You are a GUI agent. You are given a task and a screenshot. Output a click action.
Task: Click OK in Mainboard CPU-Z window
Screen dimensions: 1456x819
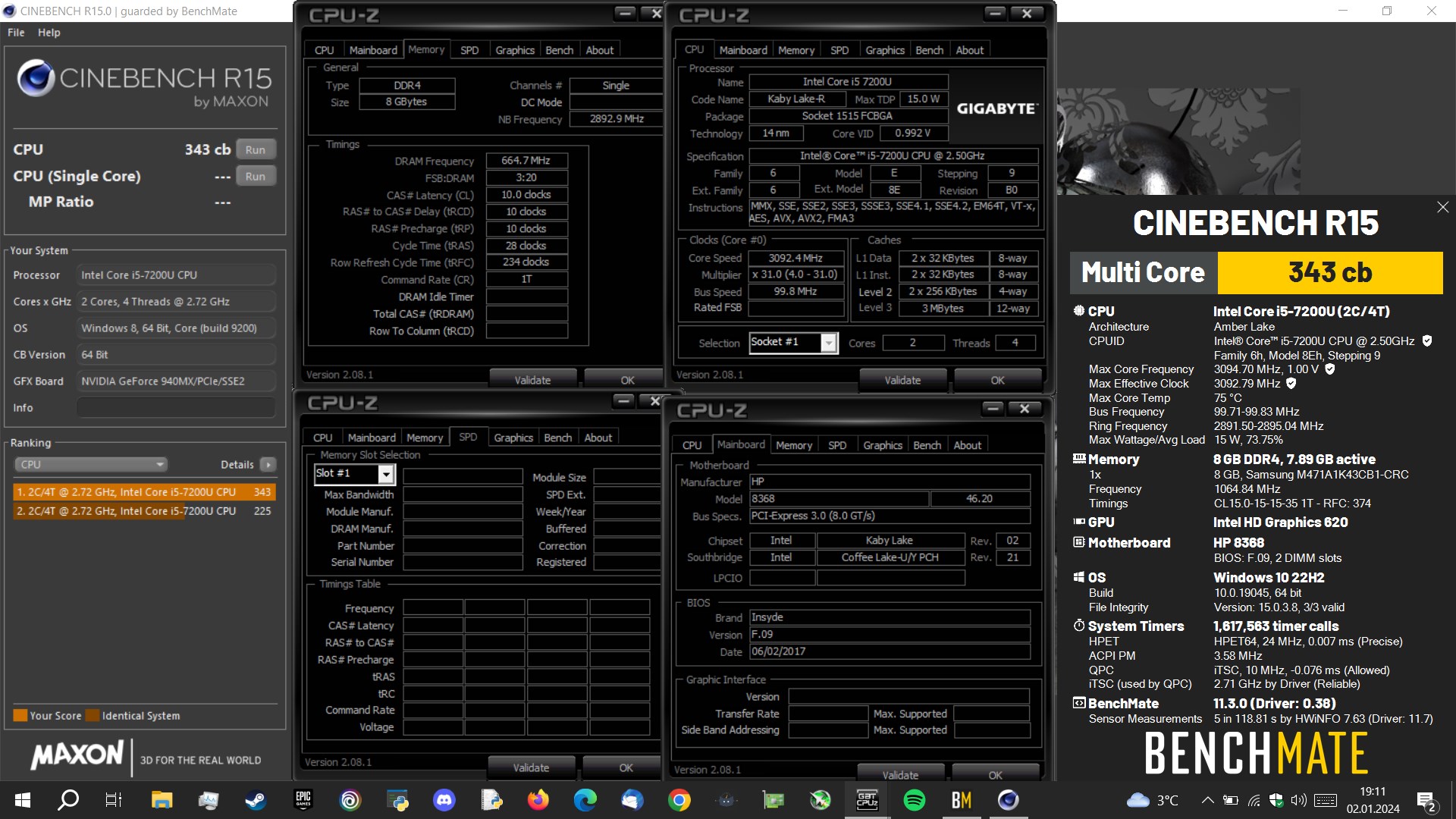(995, 775)
